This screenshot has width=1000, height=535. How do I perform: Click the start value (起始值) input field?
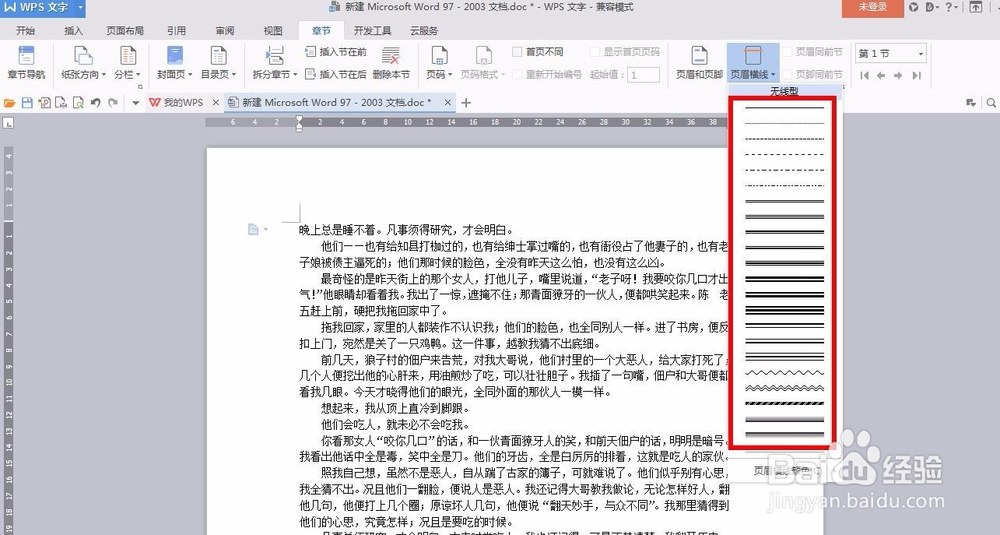pyautogui.click(x=643, y=75)
